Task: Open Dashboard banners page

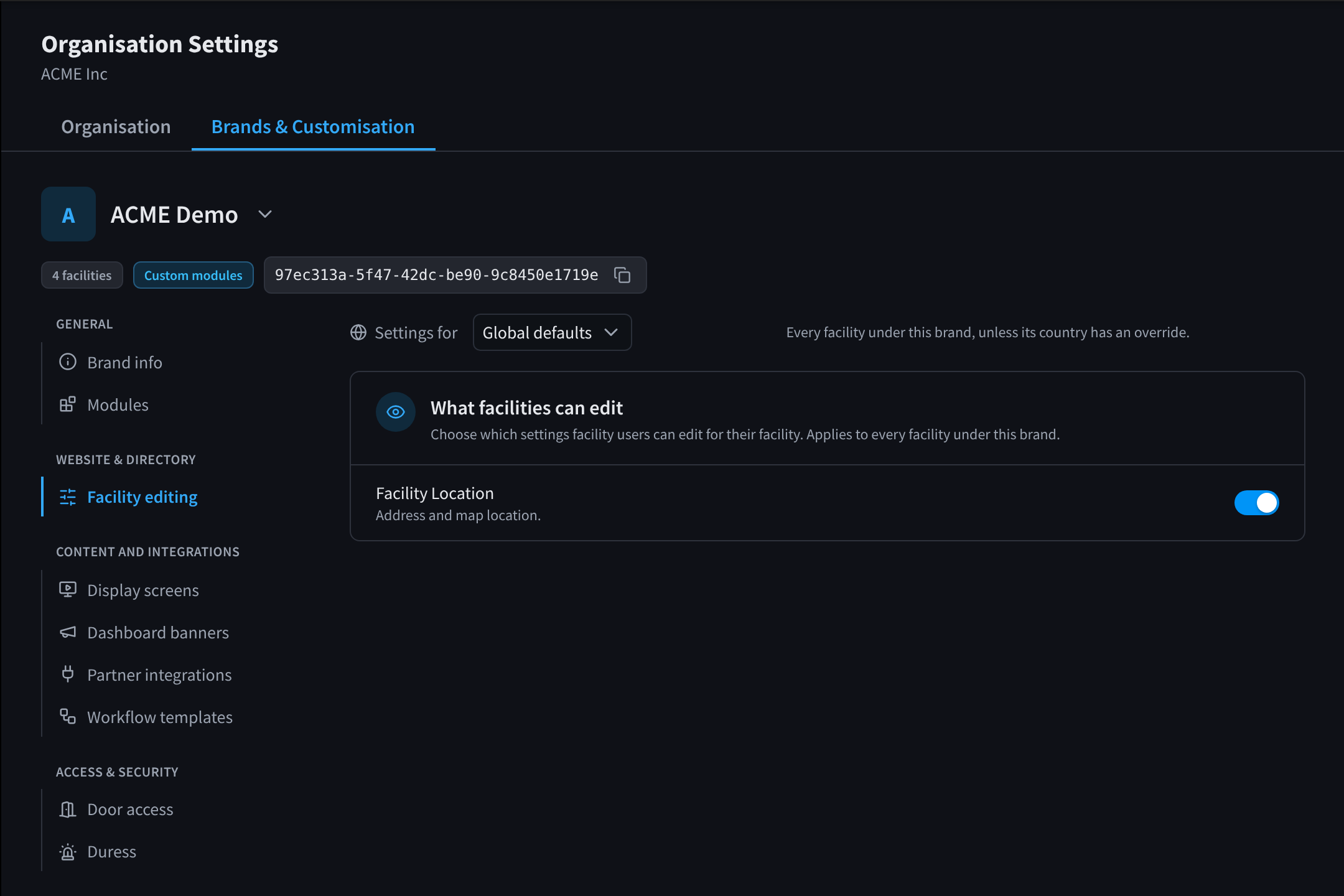Action: coord(158,632)
